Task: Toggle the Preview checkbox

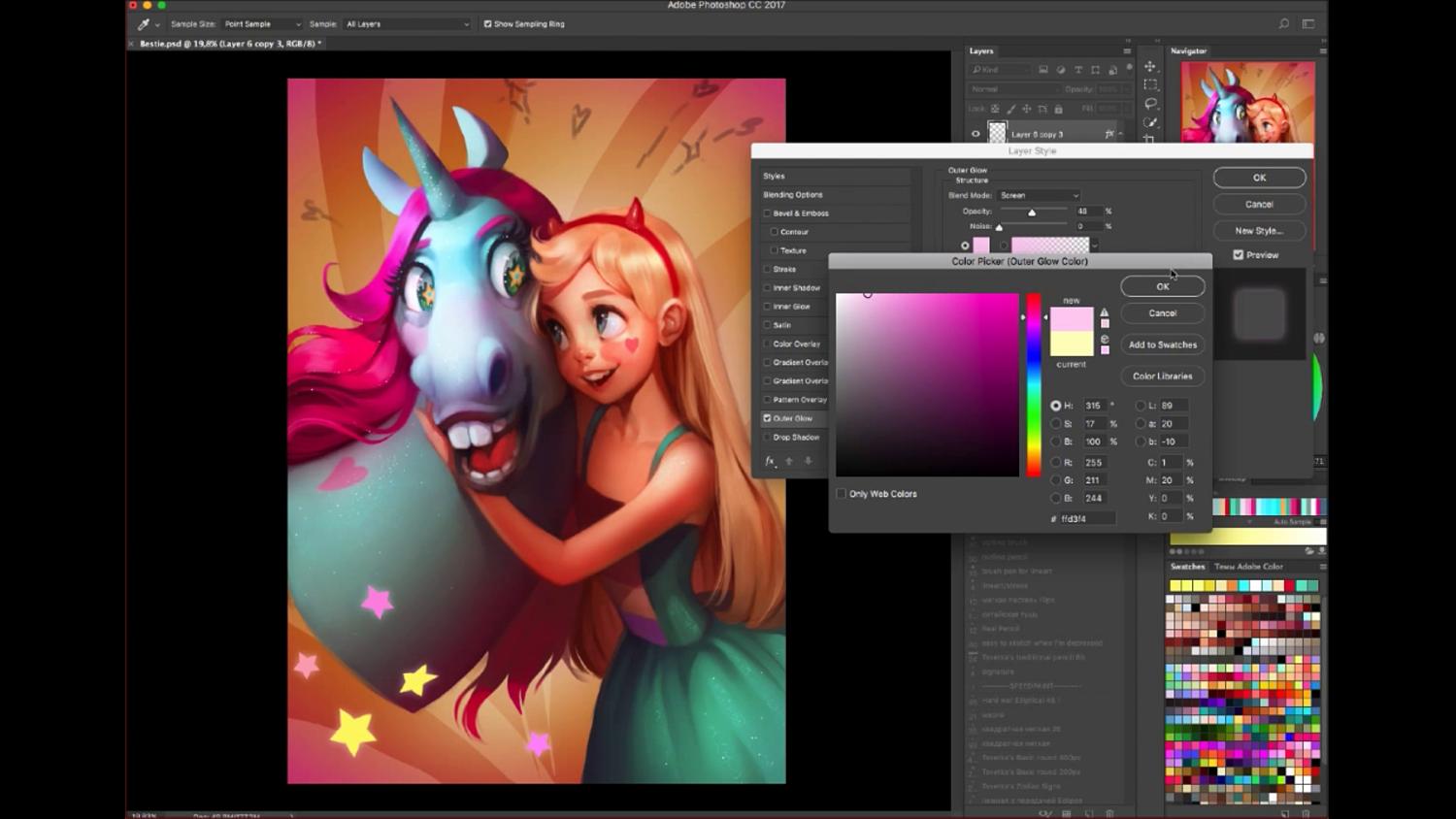Action: coord(1238,255)
